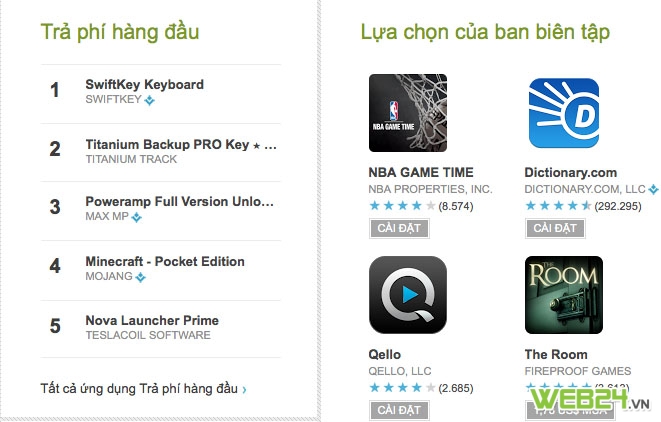Screen dimensions: 661x422
Task: Open the NBA Game Time app icon
Action: coord(408,113)
